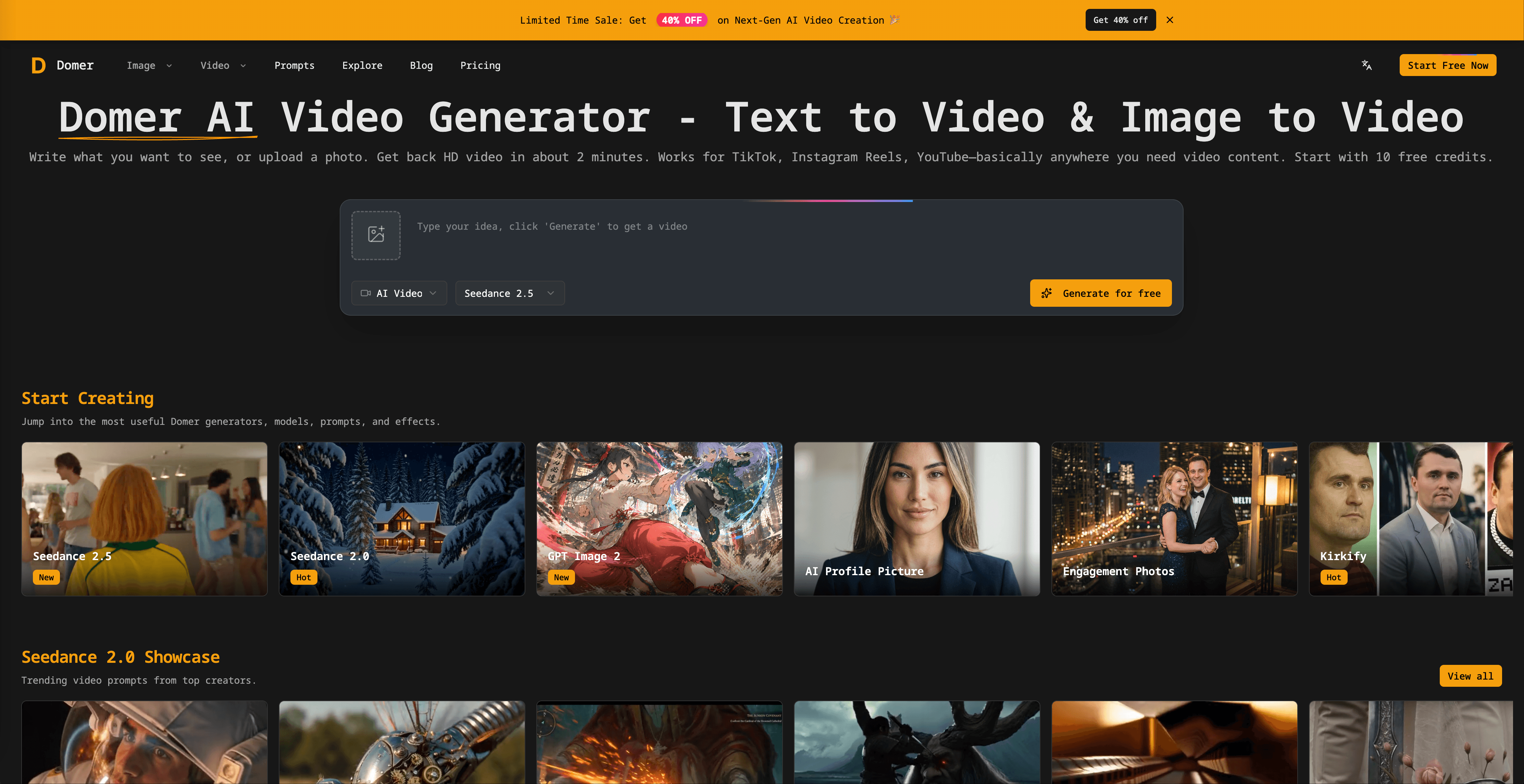This screenshot has height=784, width=1524.
Task: Go to the Prompts menu item
Action: pos(295,66)
